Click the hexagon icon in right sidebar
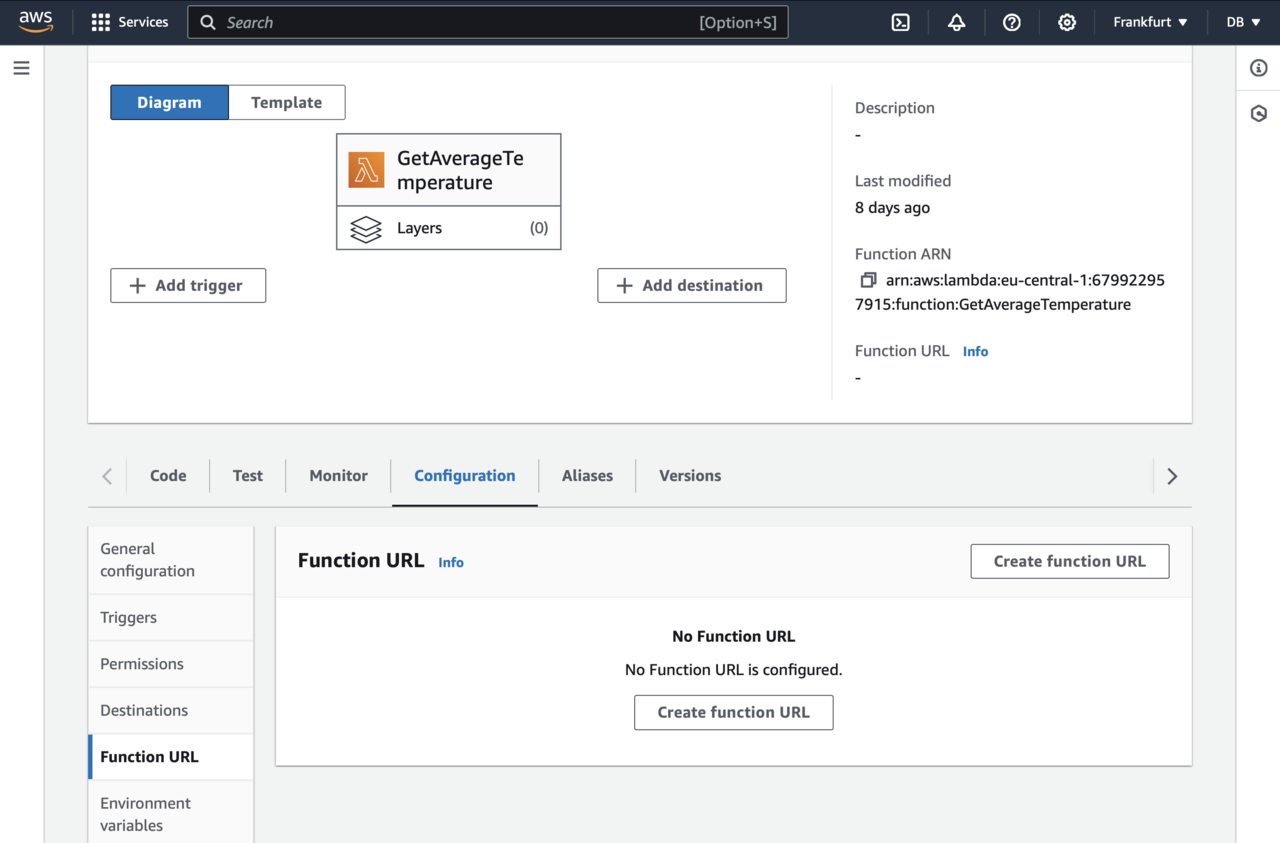The width and height of the screenshot is (1280, 843). (x=1258, y=113)
